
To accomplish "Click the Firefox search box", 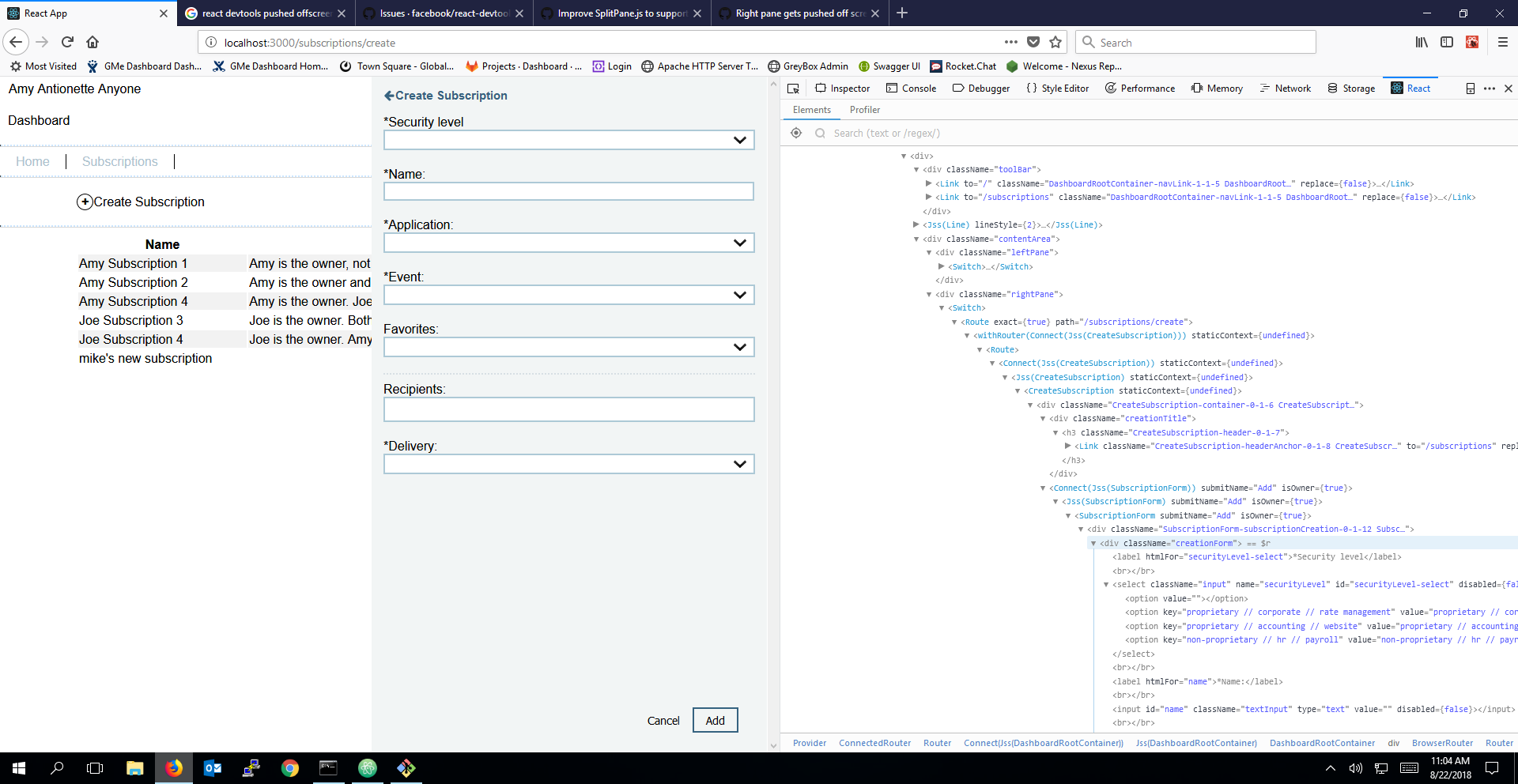I will (x=1195, y=42).
